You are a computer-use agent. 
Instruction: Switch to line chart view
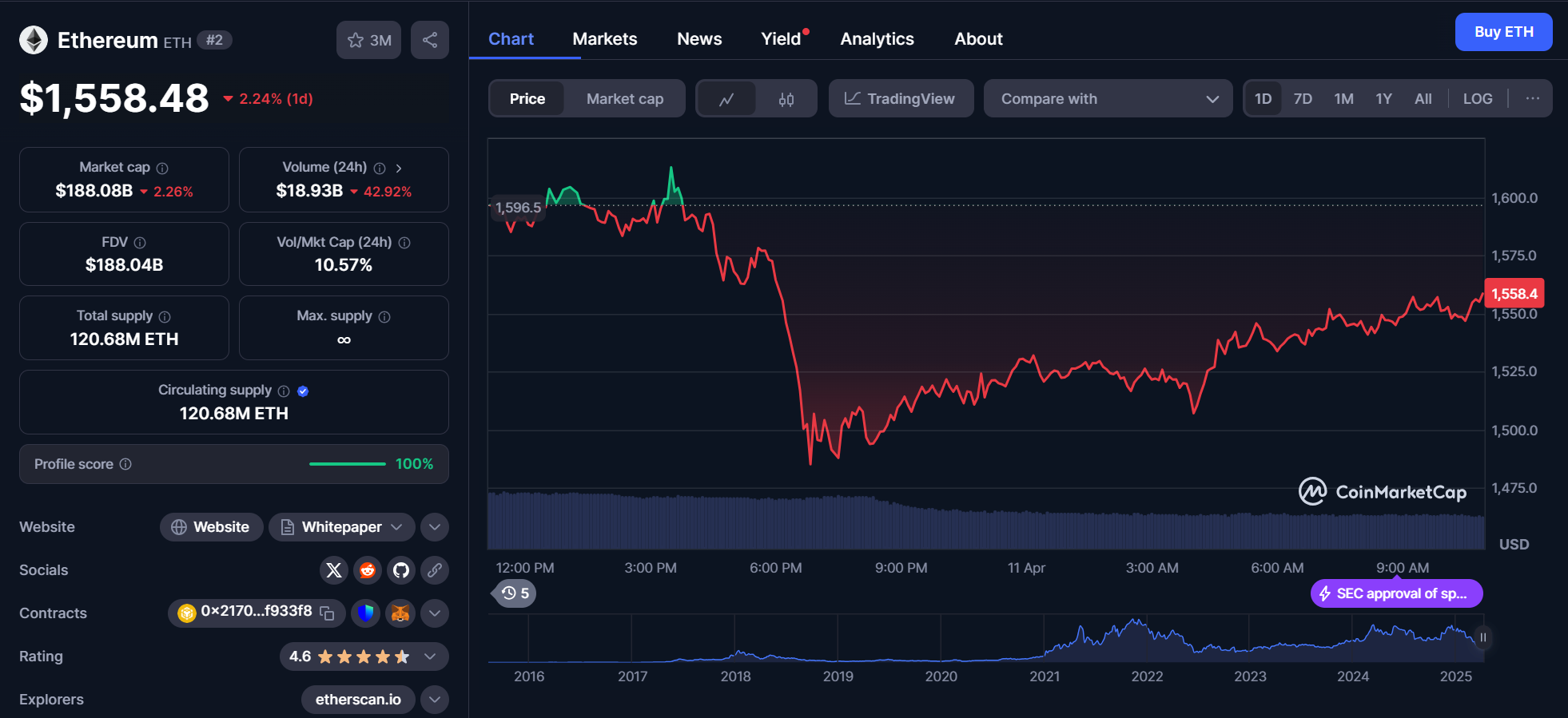[x=726, y=99]
